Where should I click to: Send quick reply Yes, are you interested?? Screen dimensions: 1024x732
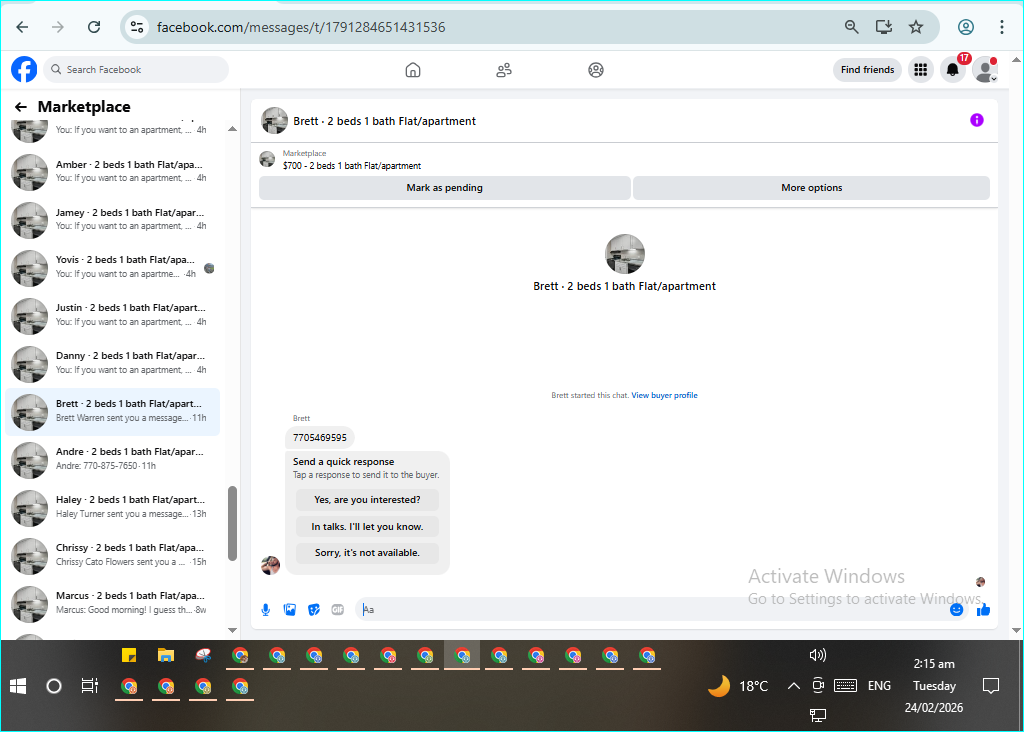click(367, 500)
